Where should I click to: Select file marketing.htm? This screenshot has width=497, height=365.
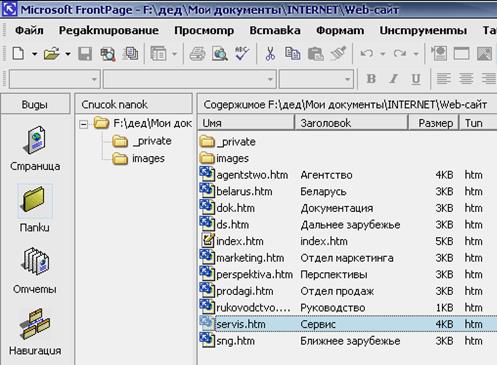(x=242, y=258)
